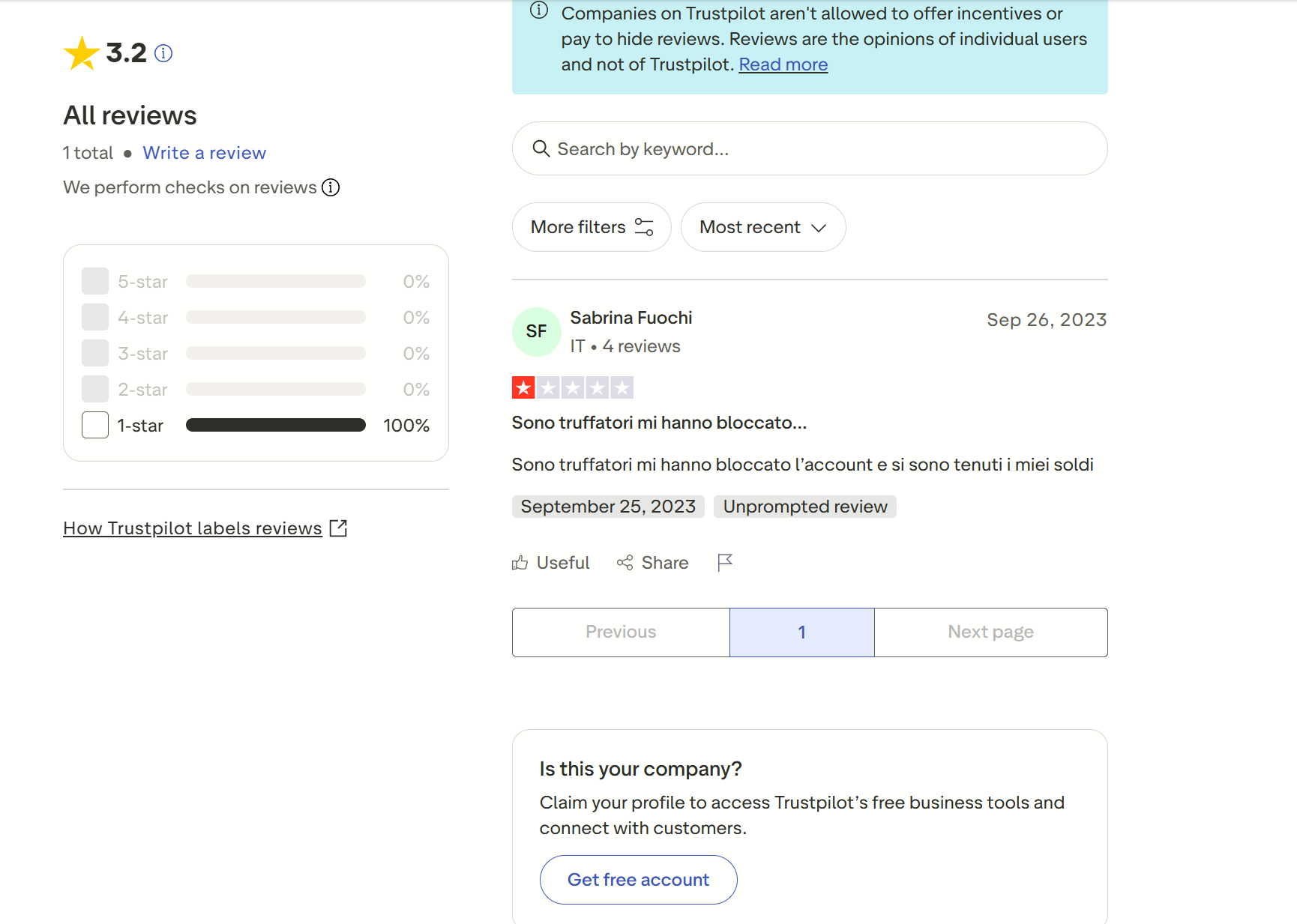This screenshot has height=924, width=1297.
Task: Click the Next page pagination button
Action: (x=991, y=632)
